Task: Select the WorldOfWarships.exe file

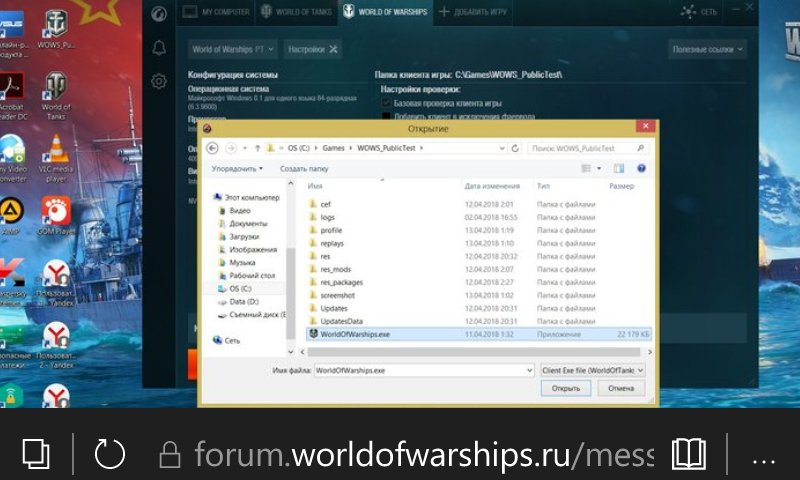Action: [479, 334]
